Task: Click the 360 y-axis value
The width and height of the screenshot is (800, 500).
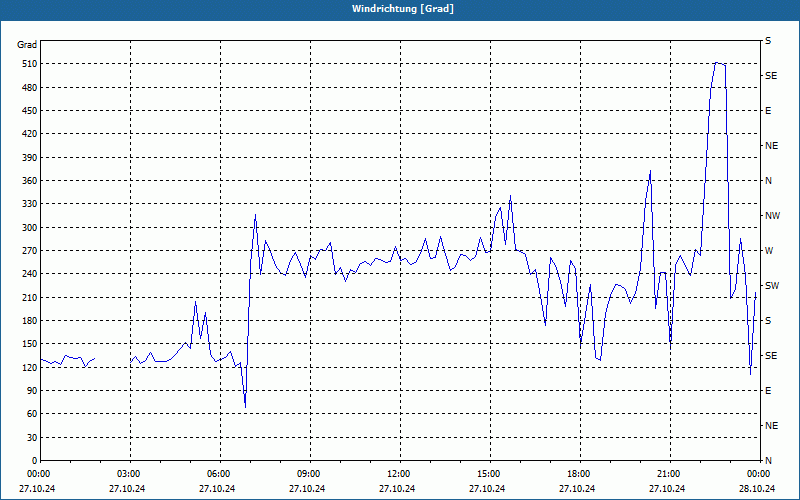Action: (29, 181)
